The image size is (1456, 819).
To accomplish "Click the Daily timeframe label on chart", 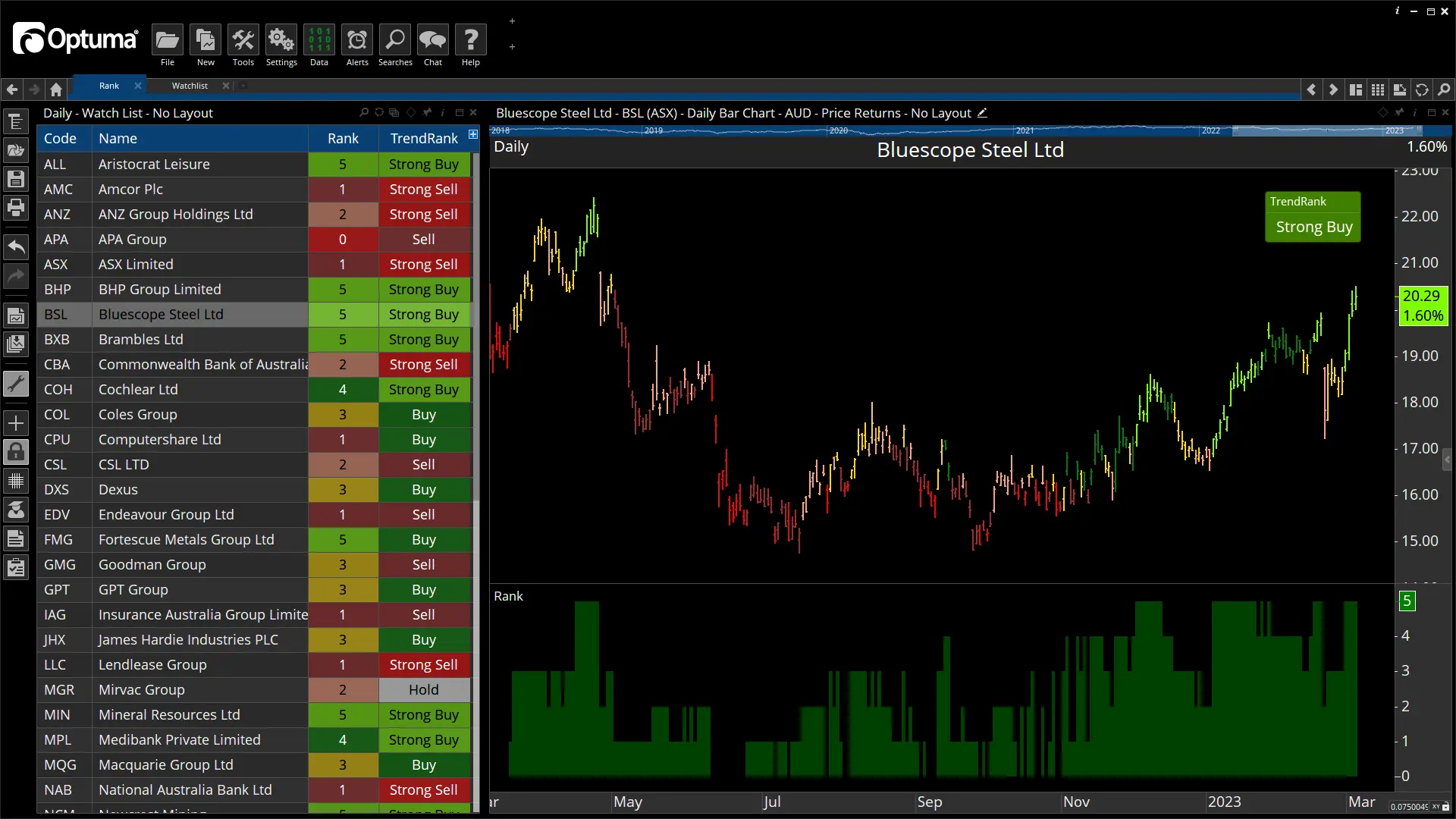I will point(511,147).
